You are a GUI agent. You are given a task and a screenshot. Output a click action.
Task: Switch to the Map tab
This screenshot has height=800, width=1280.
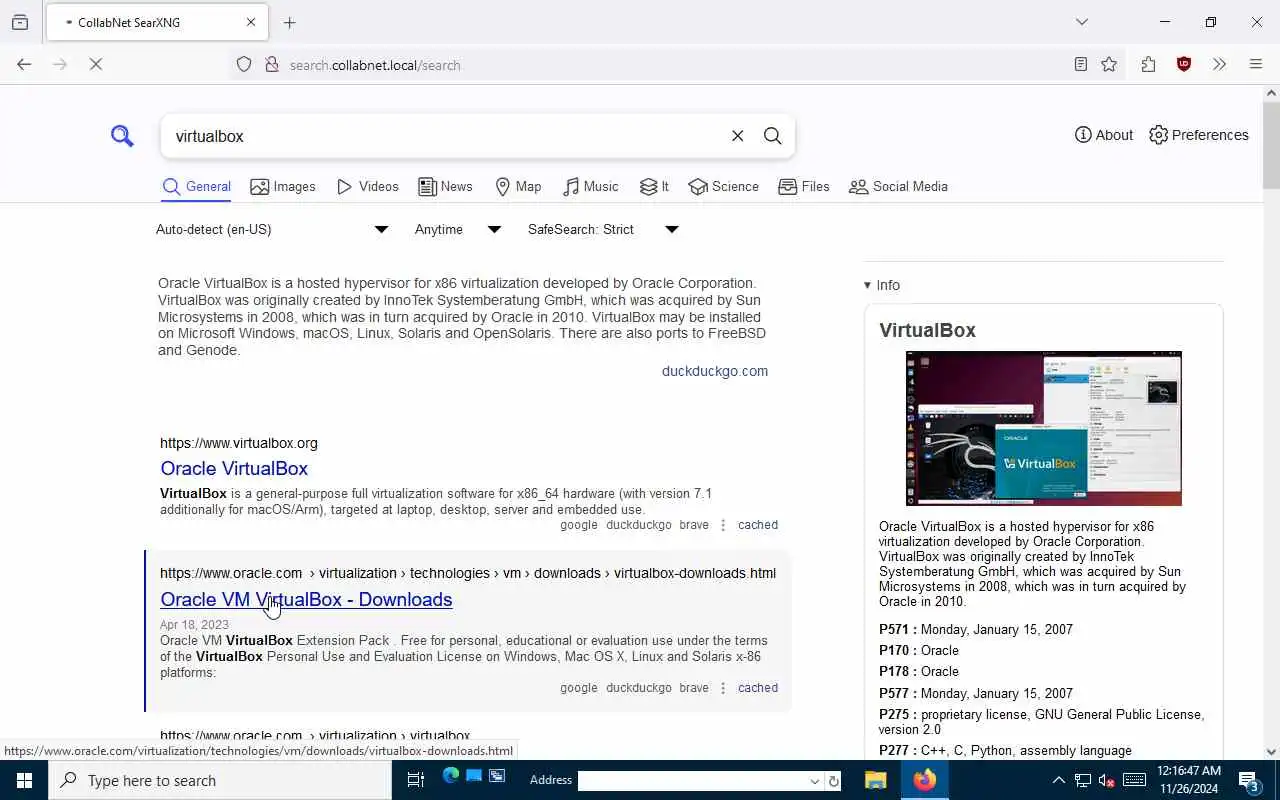(x=518, y=187)
